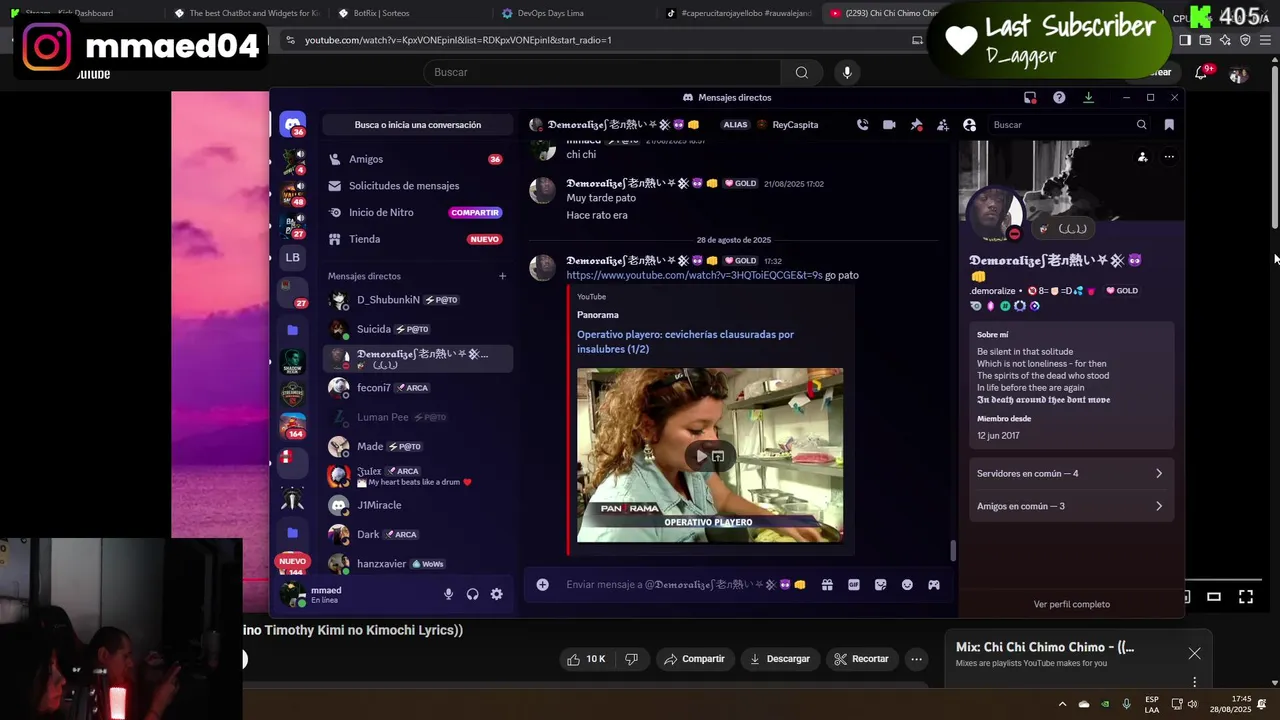The height and width of the screenshot is (720, 1280).
Task: Expand Amigos en común — 3
Action: tap(1070, 506)
